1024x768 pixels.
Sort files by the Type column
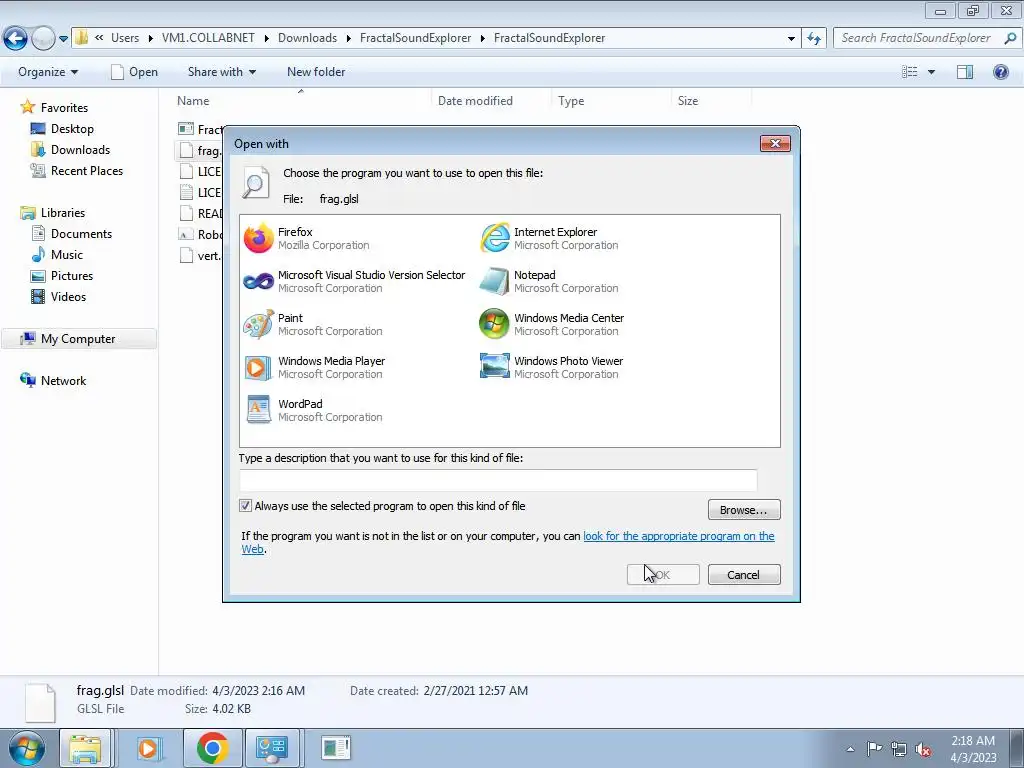[x=611, y=101]
